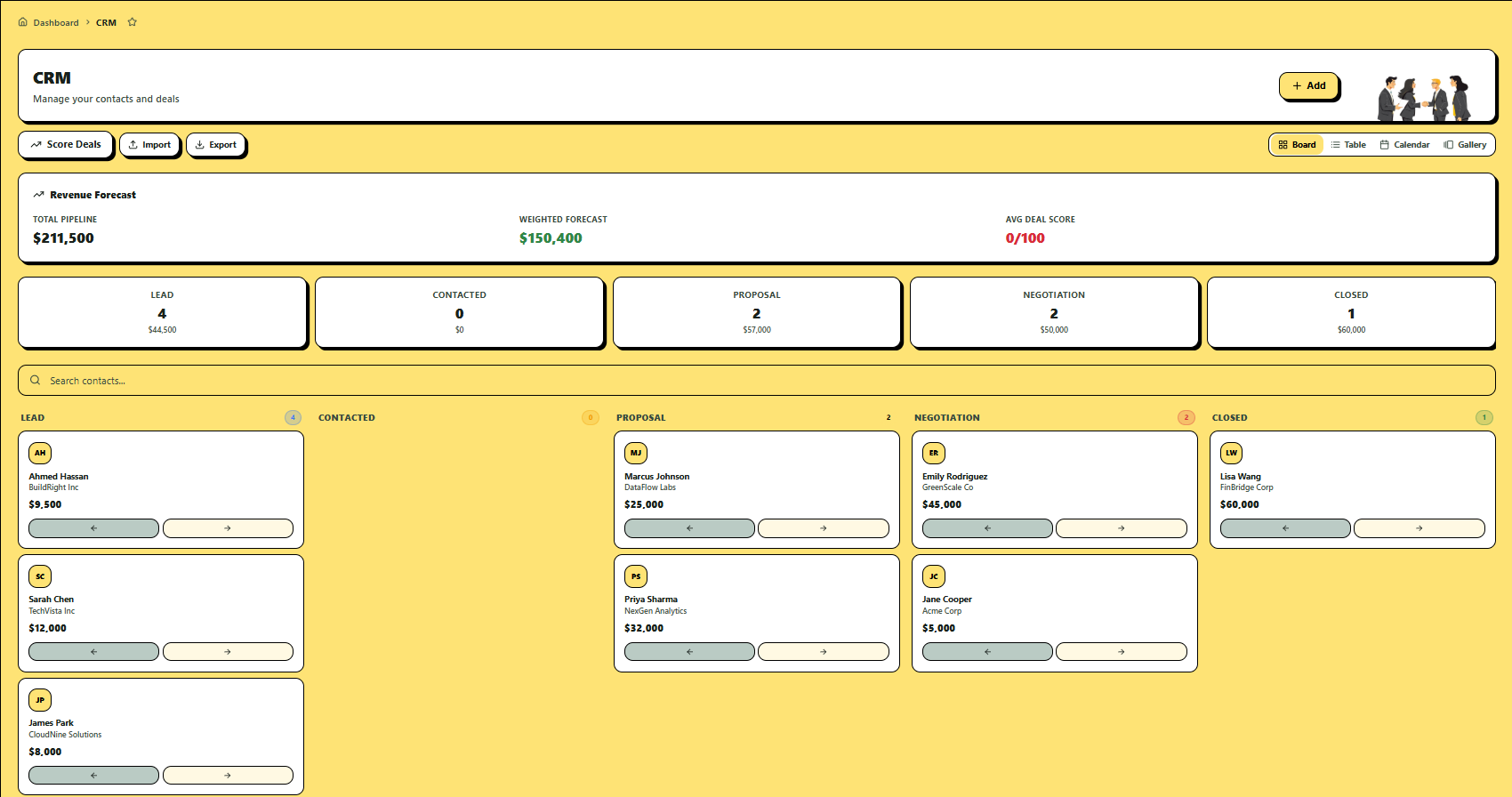Click the CRM breadcrumb label
The width and height of the screenshot is (1512, 797).
tap(106, 22)
